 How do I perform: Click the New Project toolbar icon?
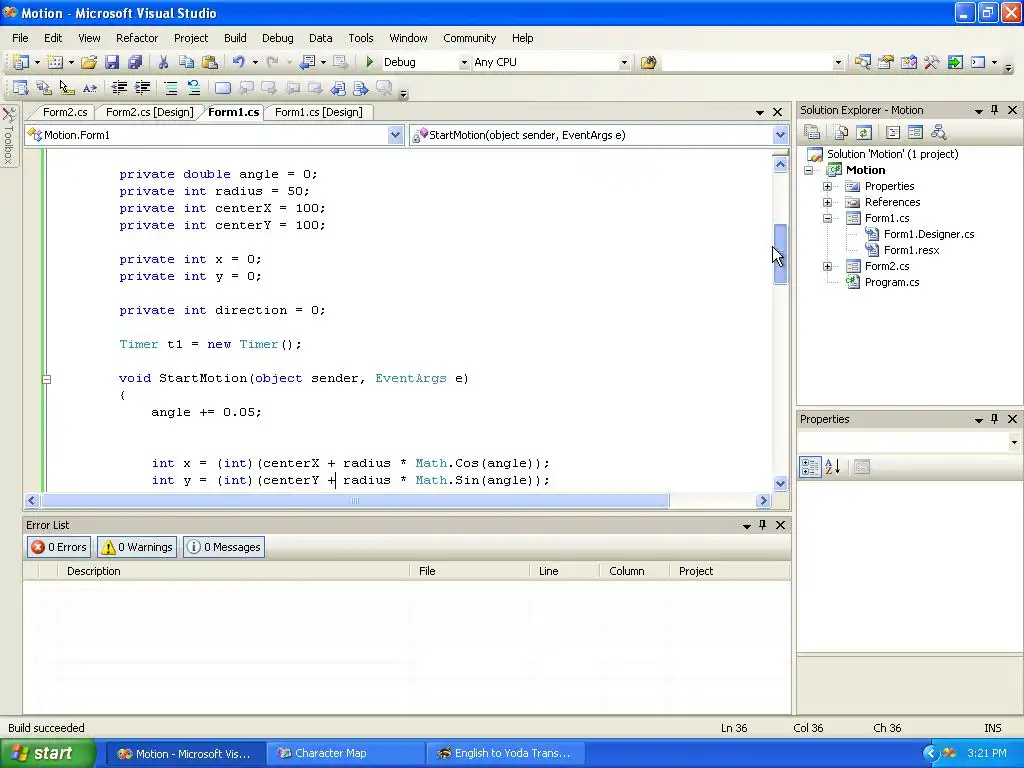coord(20,62)
